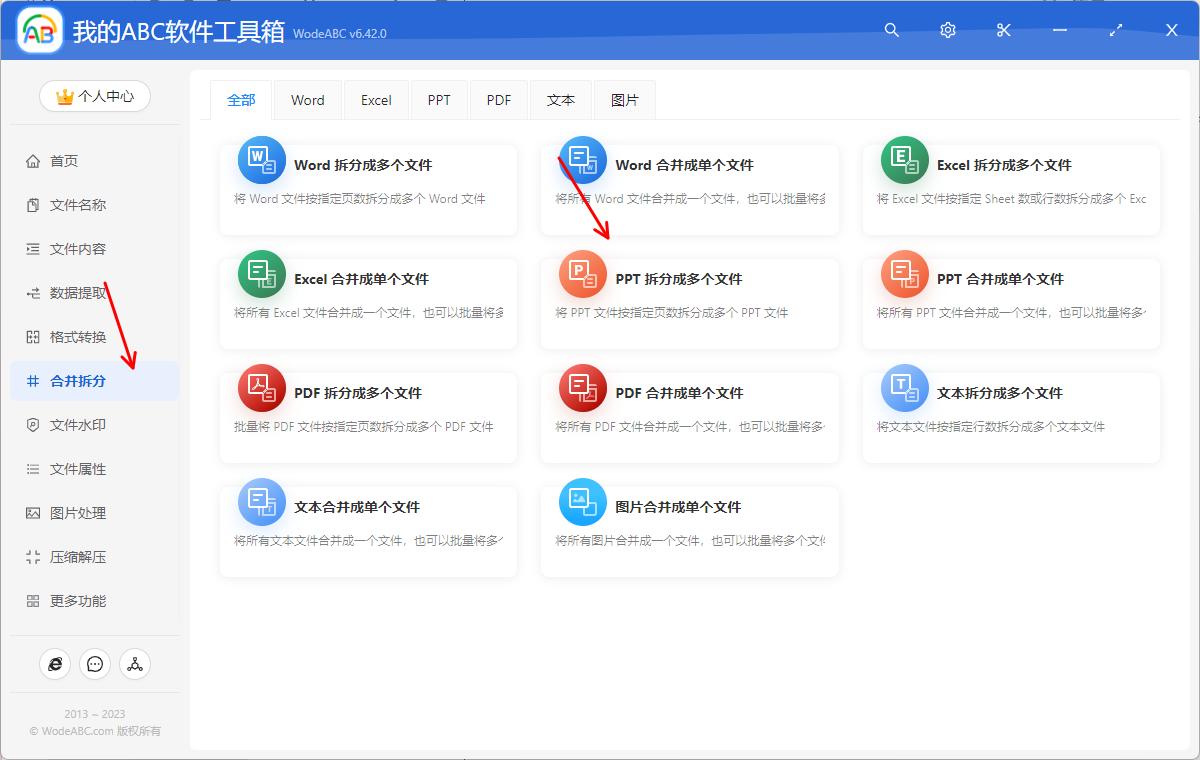Open the PDF 合并成单个文件 tool card
The height and width of the screenshot is (760, 1200).
tap(689, 417)
